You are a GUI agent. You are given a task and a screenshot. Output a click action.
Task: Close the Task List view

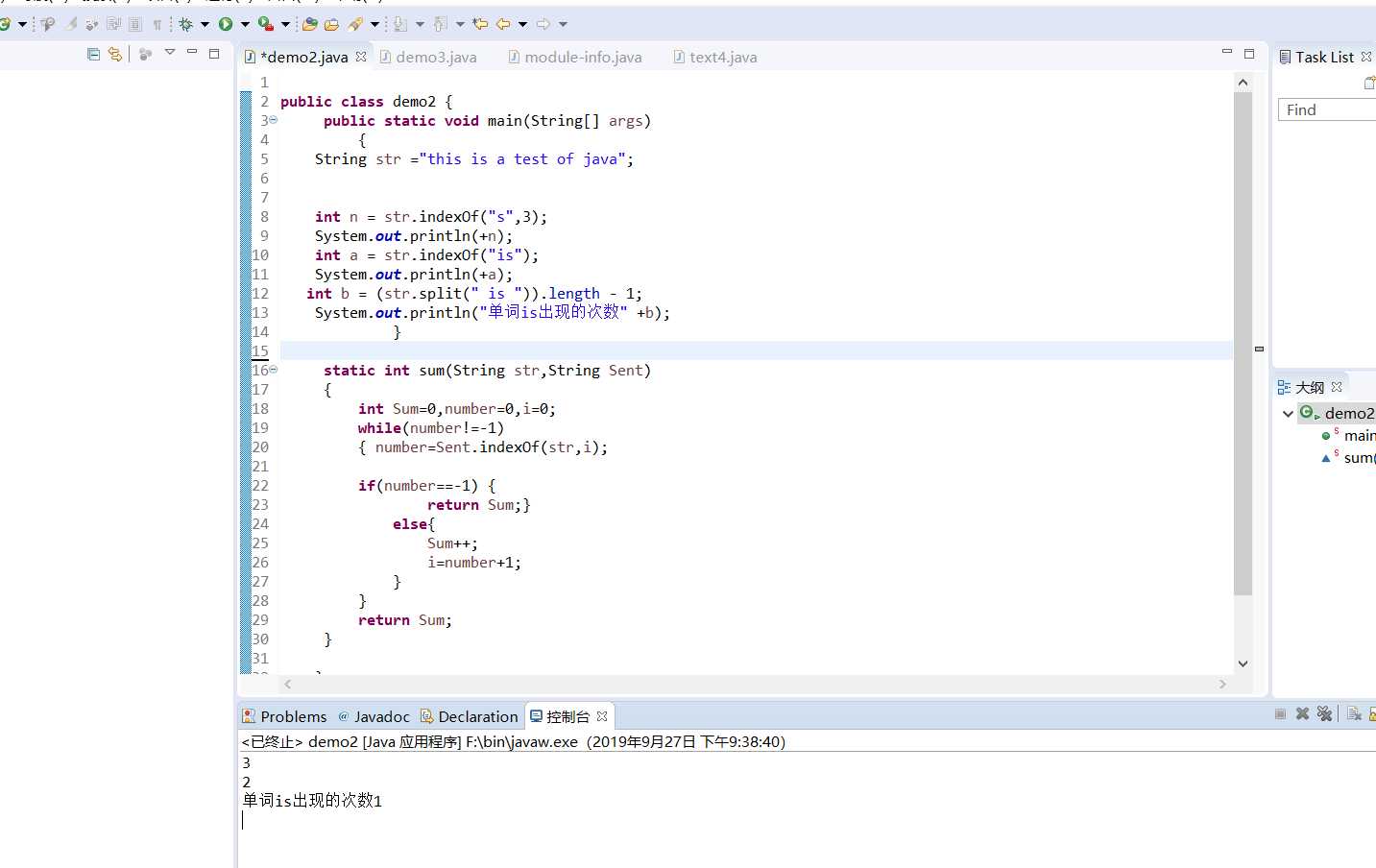pyautogui.click(x=1366, y=57)
